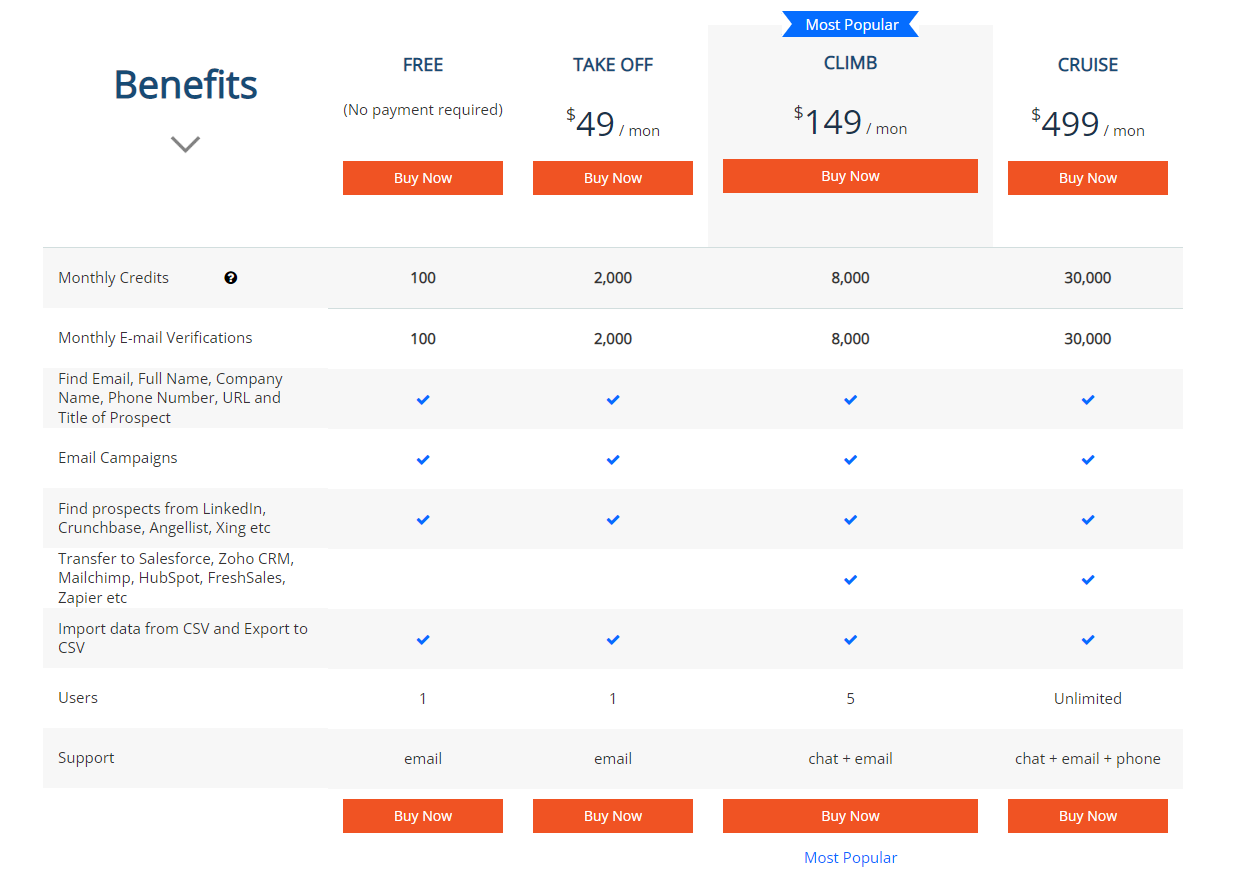Click the bottom Buy Now for CRUISE

[x=1088, y=815]
